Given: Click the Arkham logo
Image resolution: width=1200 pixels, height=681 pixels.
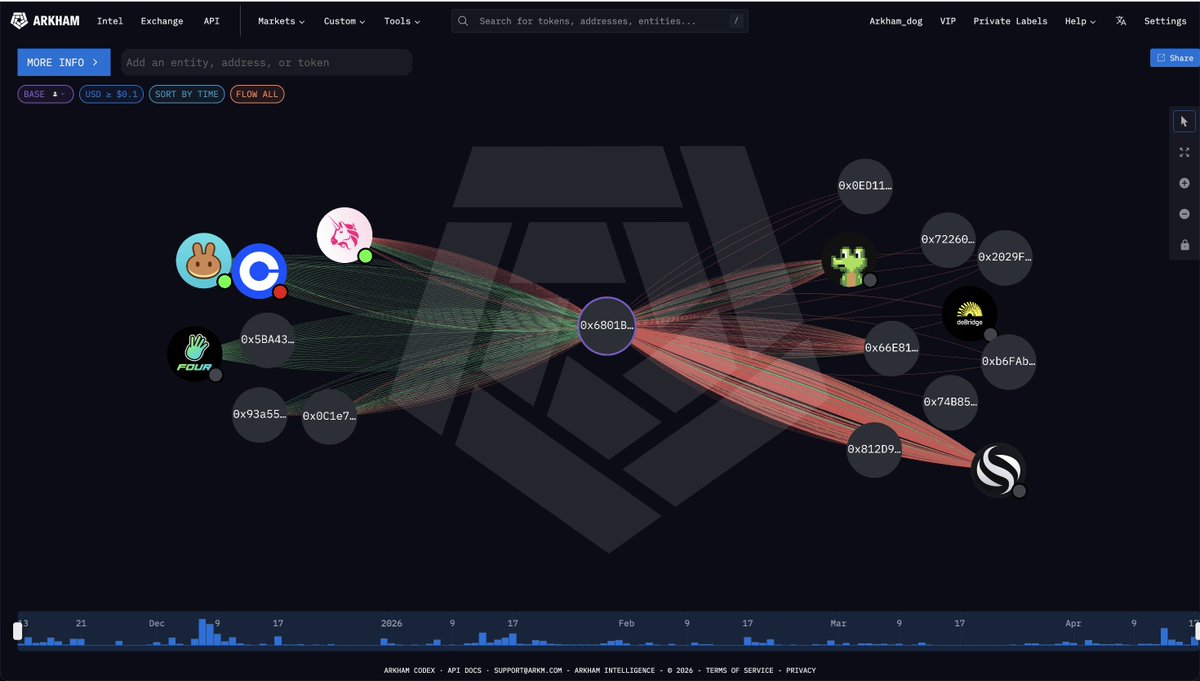Looking at the screenshot, I should click(x=45, y=21).
